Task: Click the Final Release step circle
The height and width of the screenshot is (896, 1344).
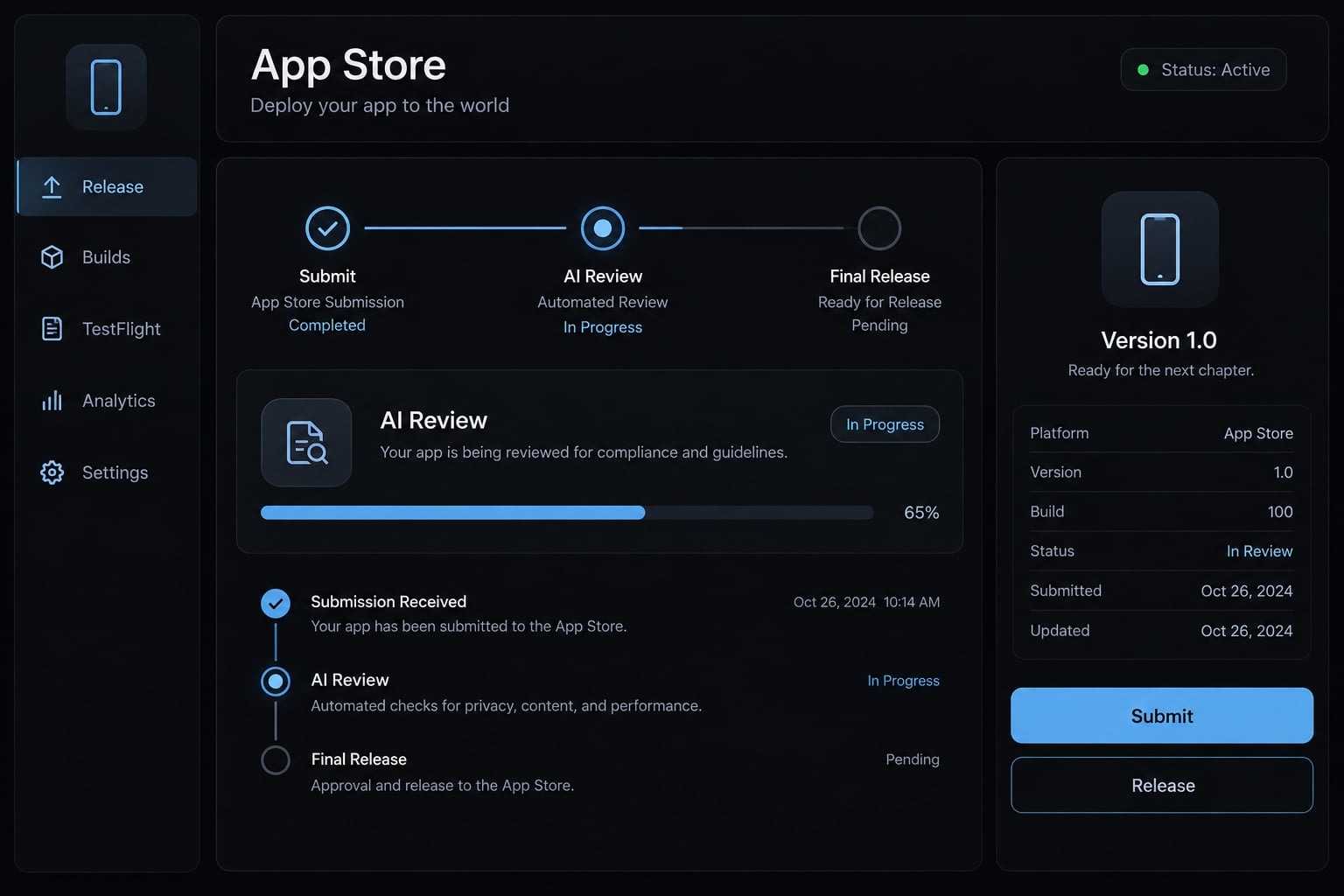Action: point(879,228)
